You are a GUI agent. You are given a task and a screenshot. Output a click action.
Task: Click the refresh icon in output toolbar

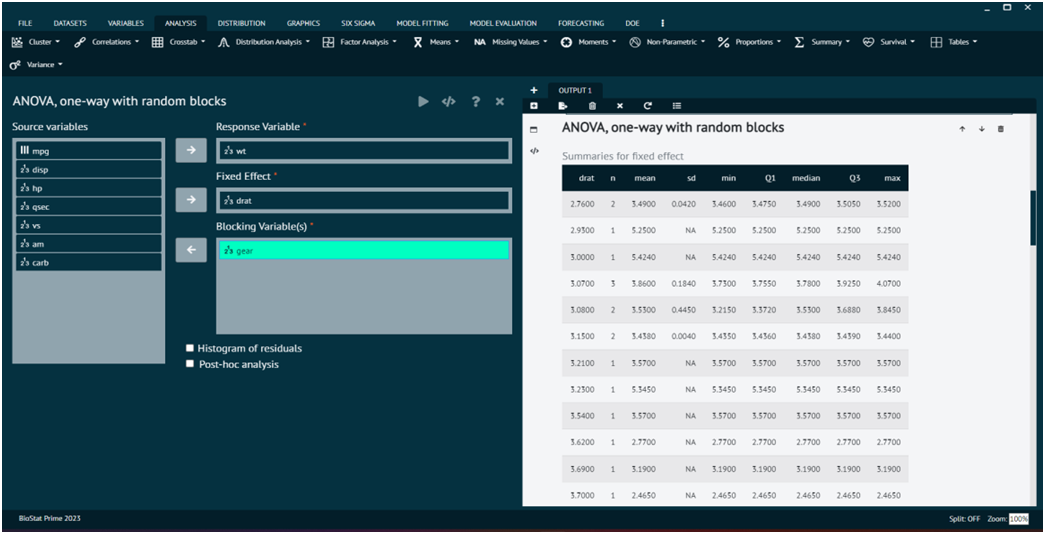pos(647,106)
